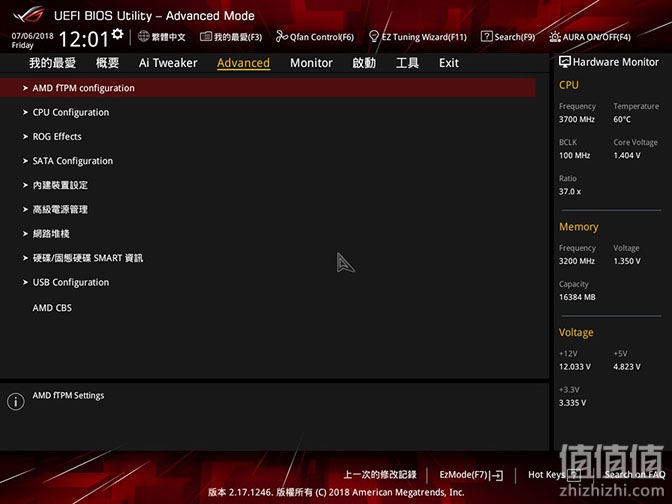Click the Hardware Monitor display icon
Image resolution: width=672 pixels, height=504 pixels.
(564, 62)
